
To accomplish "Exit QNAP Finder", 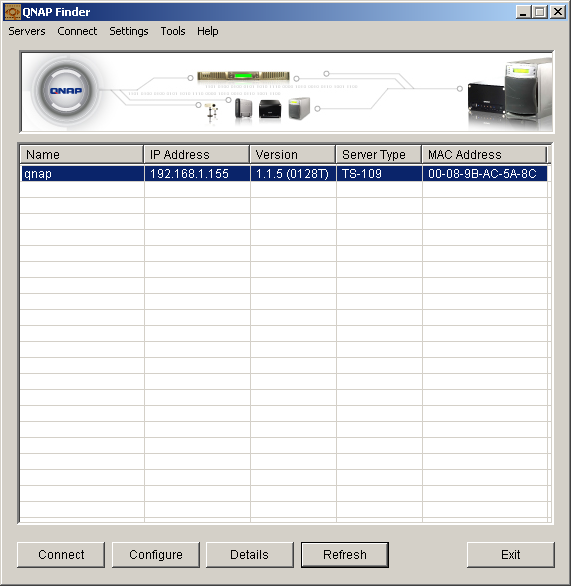I will click(510, 555).
